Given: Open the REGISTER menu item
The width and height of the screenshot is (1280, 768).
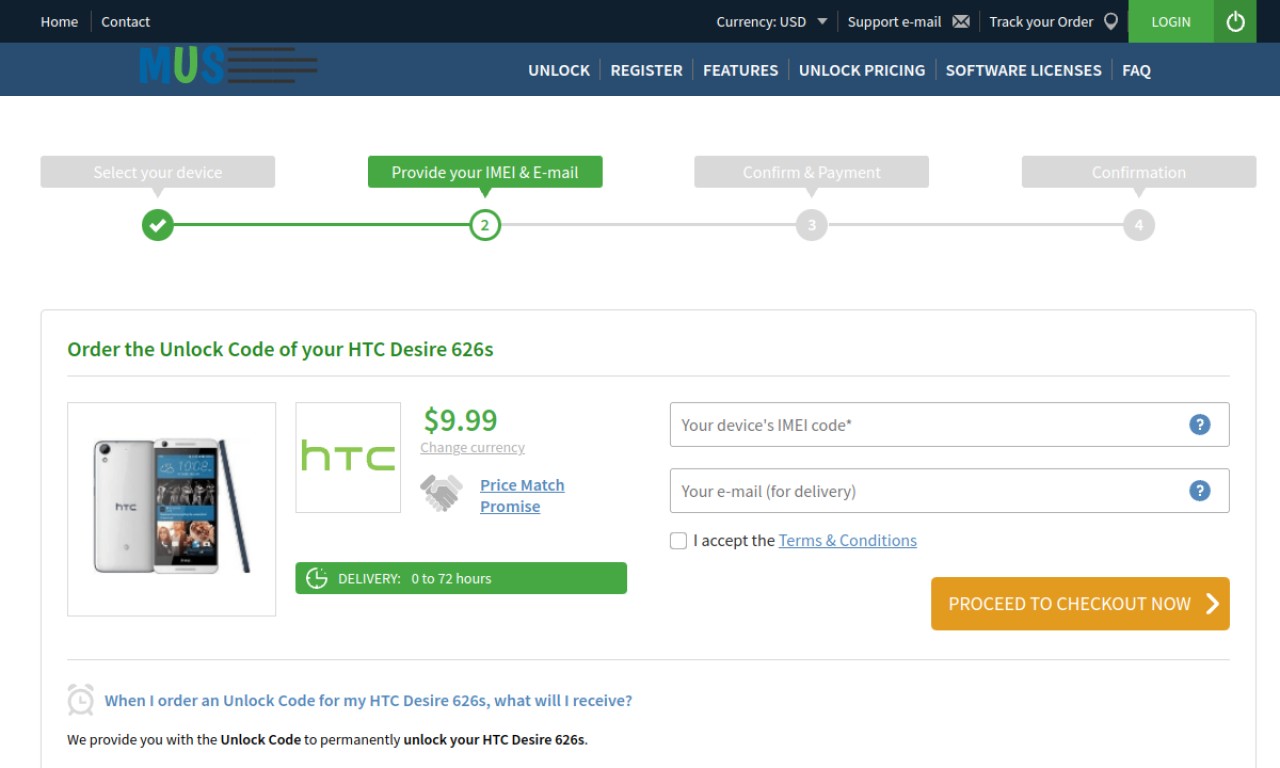Looking at the screenshot, I should (x=646, y=70).
